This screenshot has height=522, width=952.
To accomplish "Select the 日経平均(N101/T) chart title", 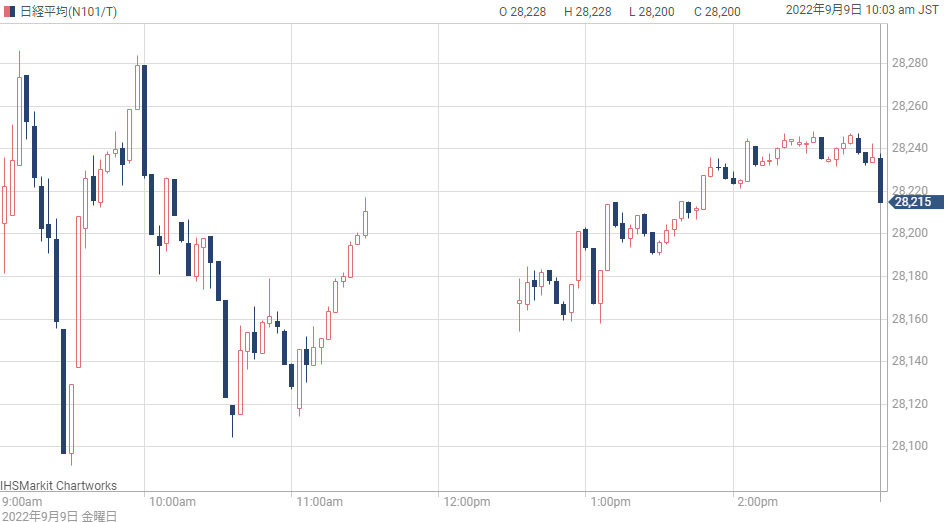I will tap(70, 11).
